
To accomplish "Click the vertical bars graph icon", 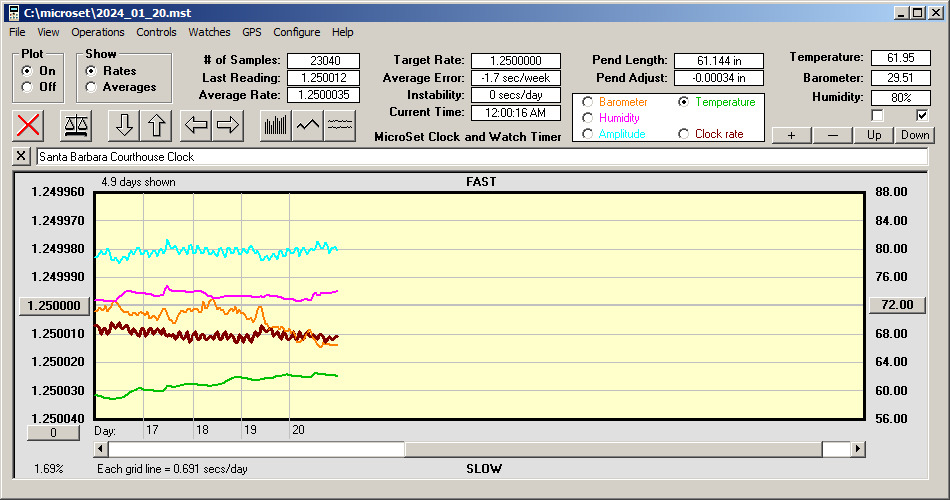I will click(276, 125).
